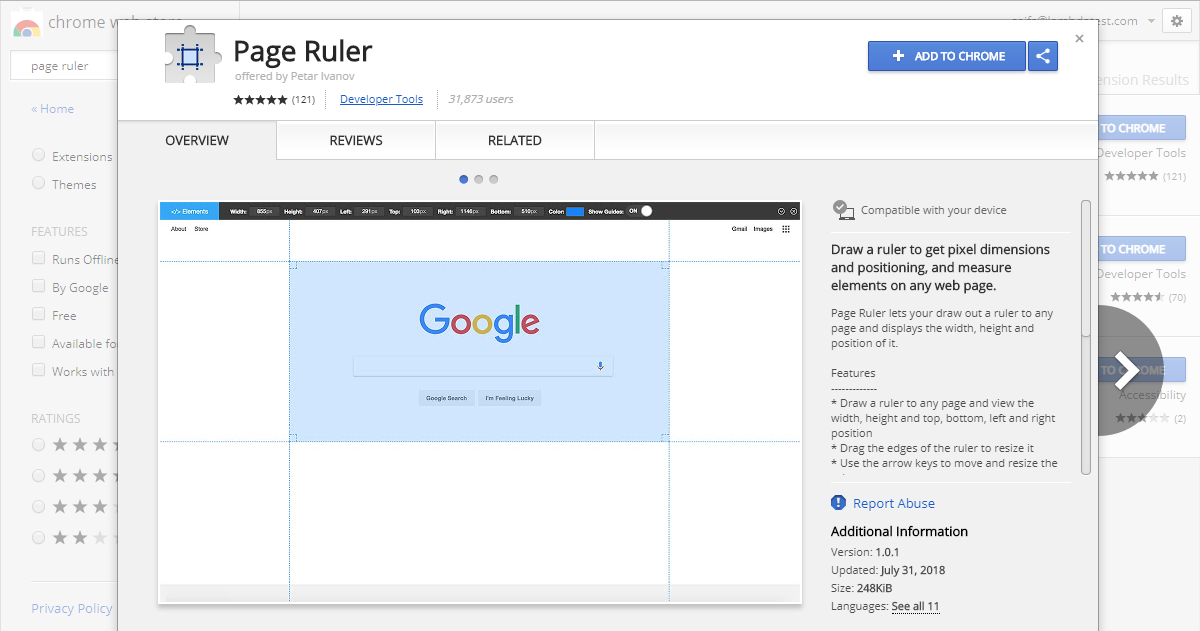Check the Available for feature checkbox
The width and height of the screenshot is (1200, 631).
coord(38,343)
